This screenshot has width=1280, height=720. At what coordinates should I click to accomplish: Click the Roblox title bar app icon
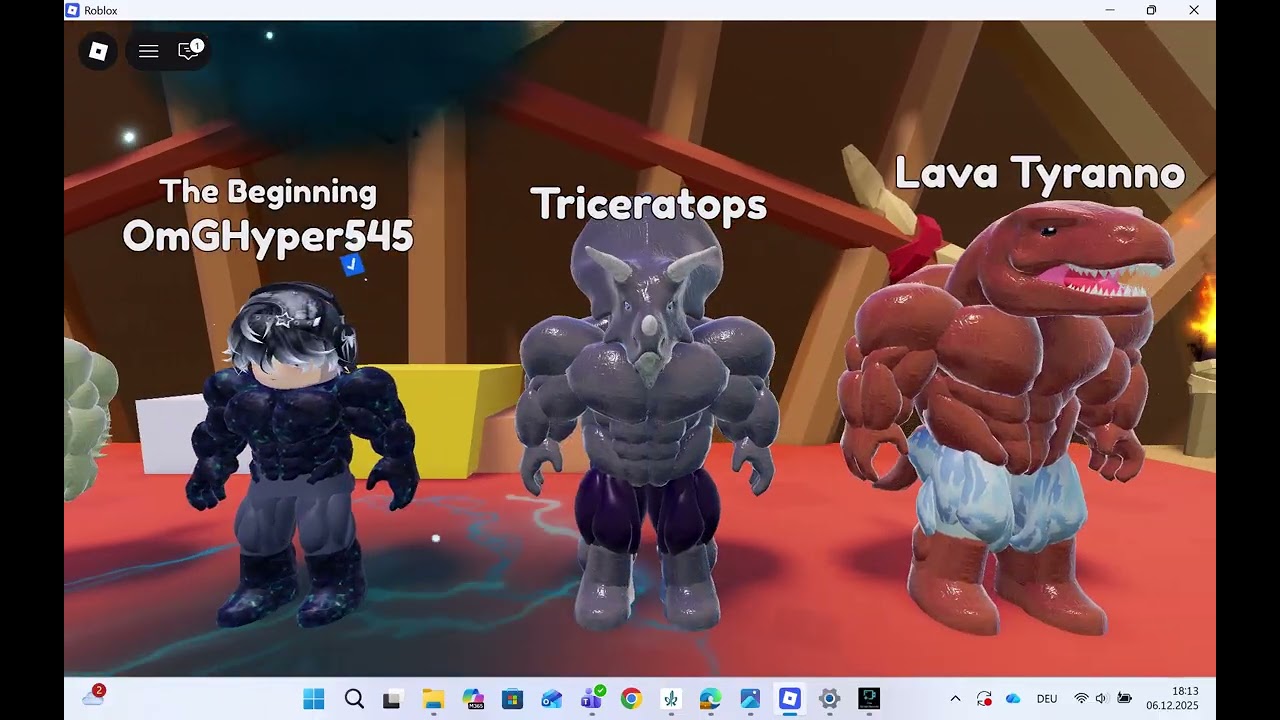pos(72,10)
